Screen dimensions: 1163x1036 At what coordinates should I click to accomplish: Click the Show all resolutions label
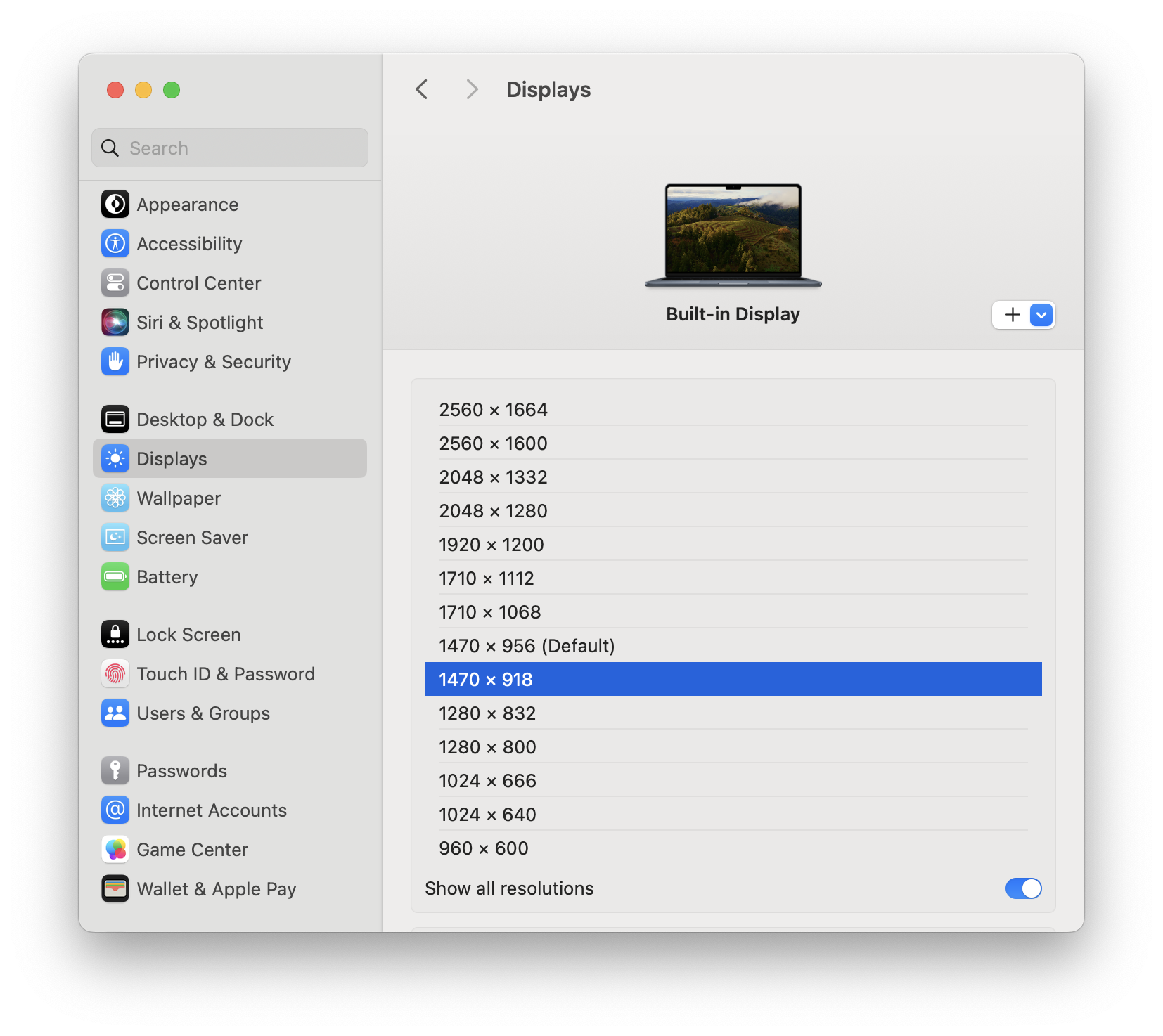click(509, 888)
